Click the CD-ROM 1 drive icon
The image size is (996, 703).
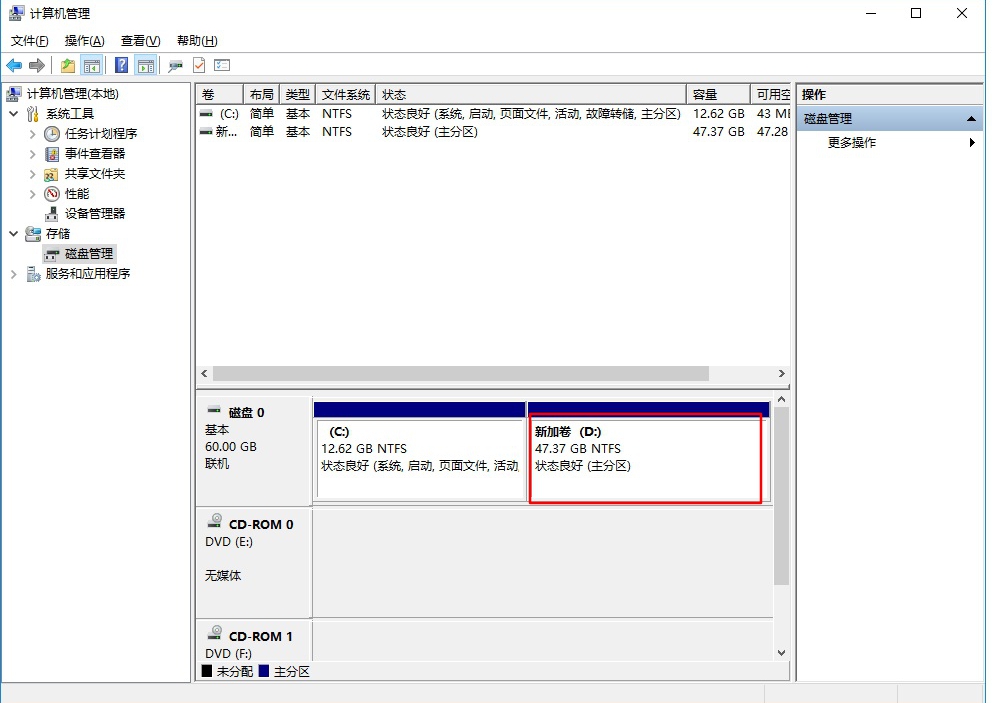pos(215,633)
